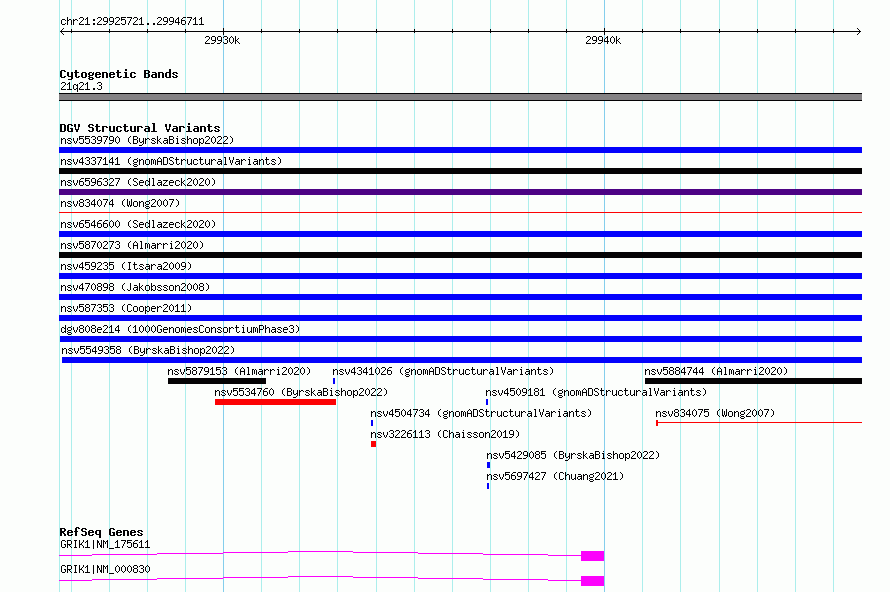Select the small blue nsv4509181 marker

pos(487,402)
